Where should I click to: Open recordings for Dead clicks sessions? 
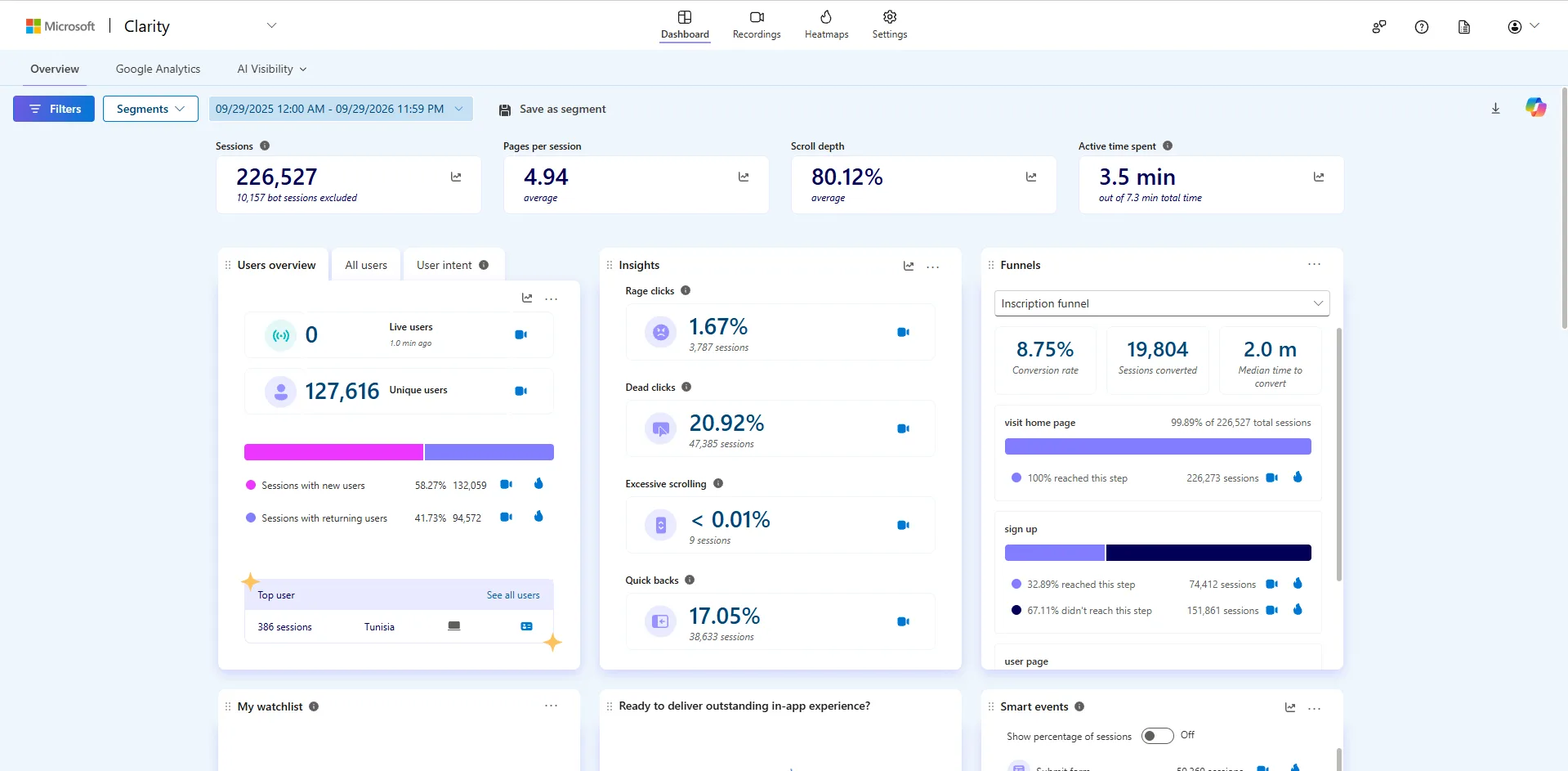(x=903, y=428)
